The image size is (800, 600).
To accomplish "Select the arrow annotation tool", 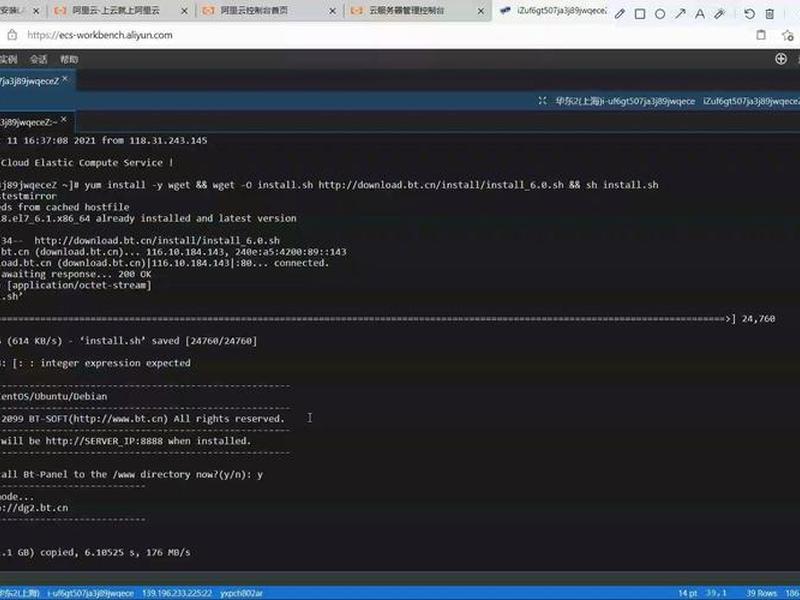I will click(680, 14).
